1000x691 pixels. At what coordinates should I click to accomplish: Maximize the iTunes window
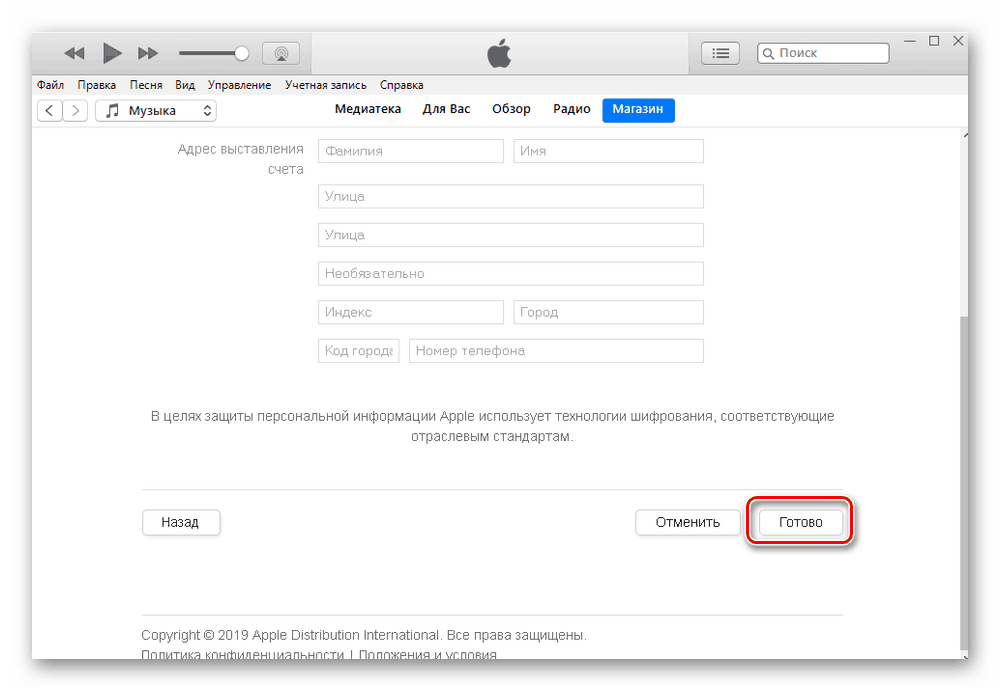[934, 41]
